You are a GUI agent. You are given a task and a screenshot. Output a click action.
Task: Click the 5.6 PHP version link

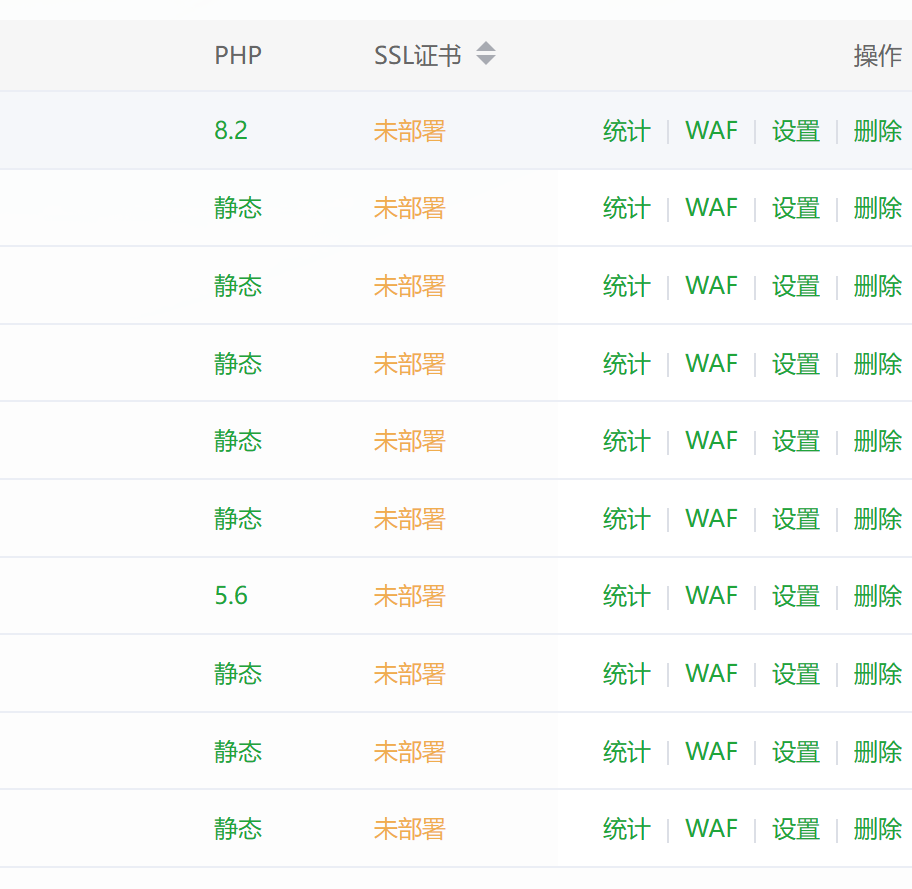click(231, 596)
